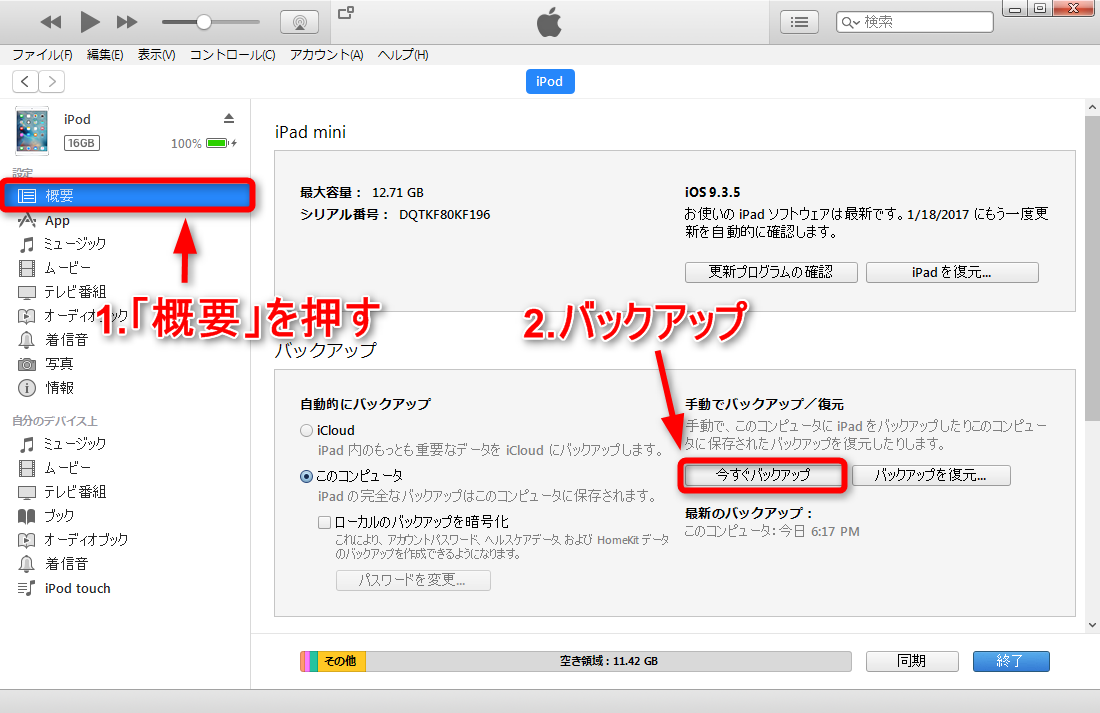Screen dimensions: 1100x713
Task: Click 更新プログラムの確認 button
Action: pyautogui.click(x=771, y=272)
